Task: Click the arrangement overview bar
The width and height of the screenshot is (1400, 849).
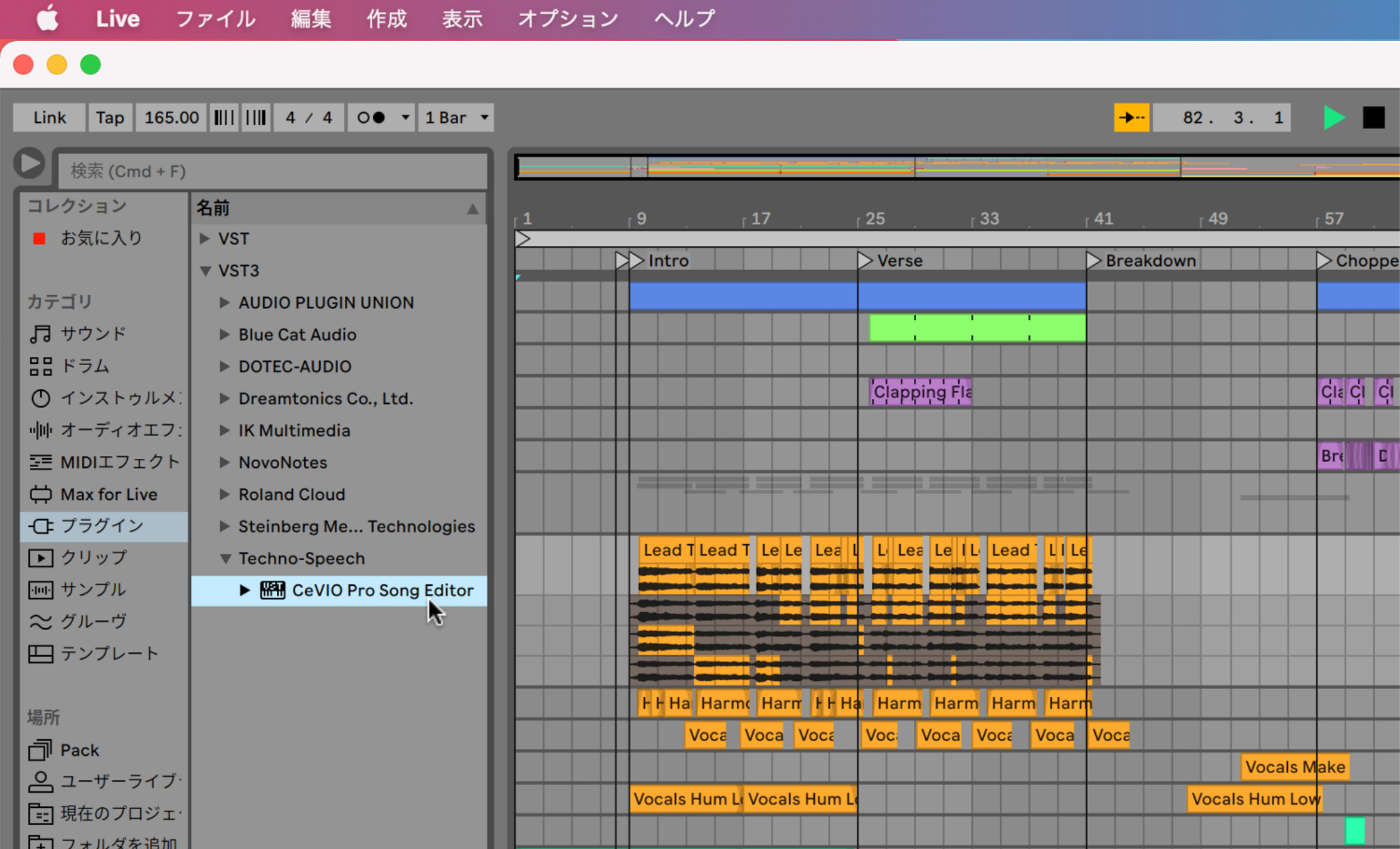Action: tap(957, 167)
